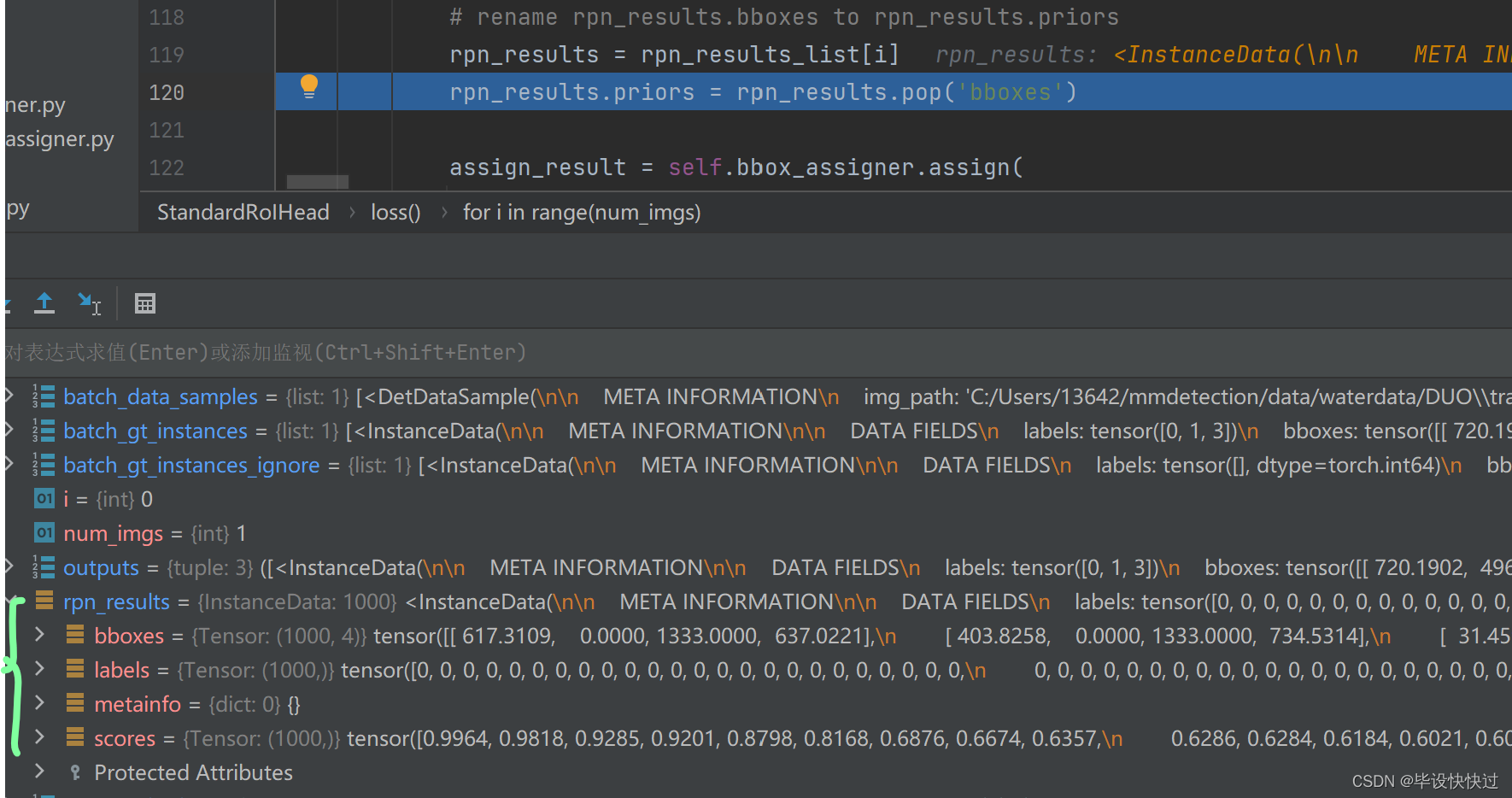Click the intention light bulb on line 120

[307, 87]
